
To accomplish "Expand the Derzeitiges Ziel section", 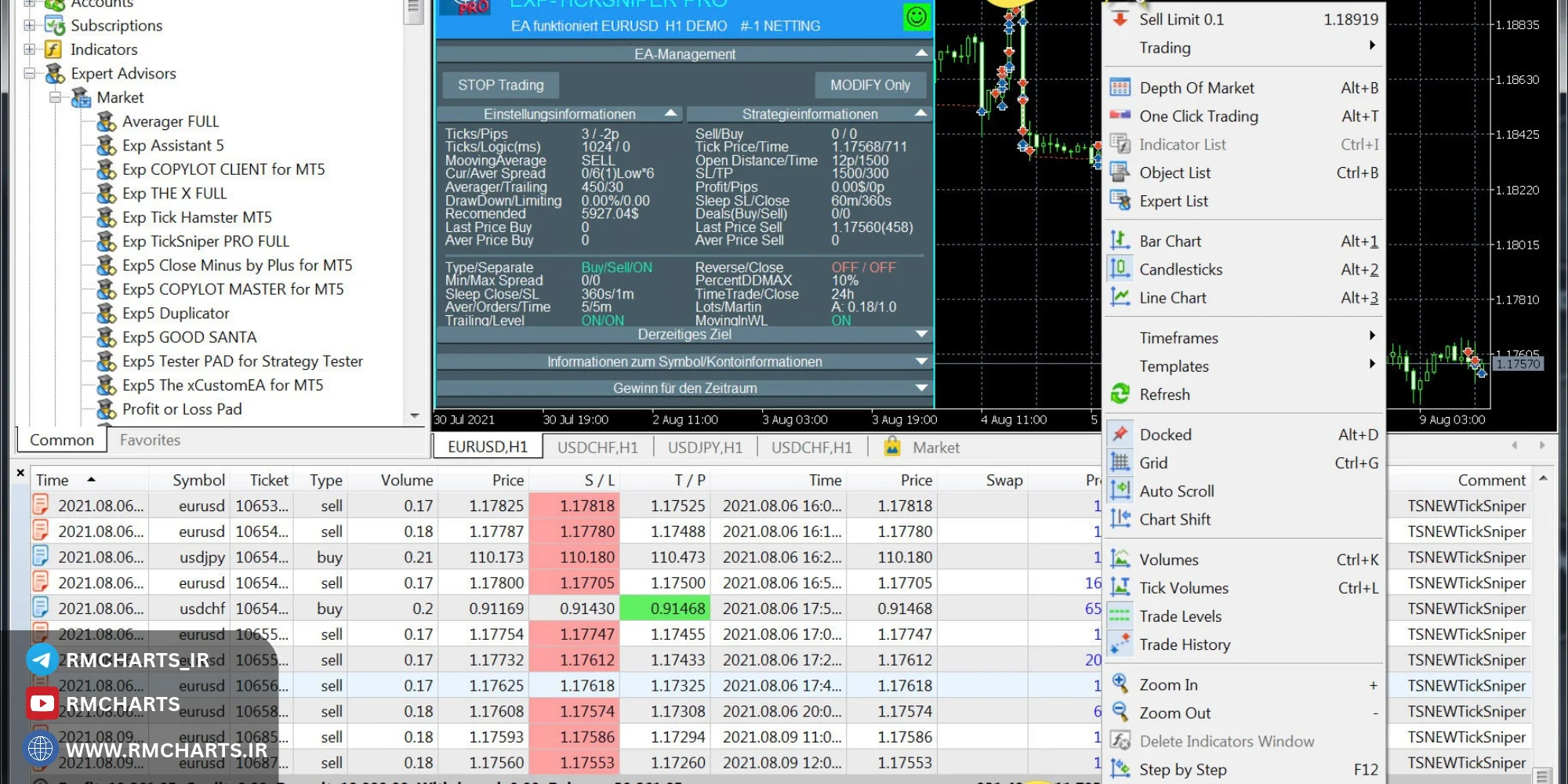I will coord(922,334).
